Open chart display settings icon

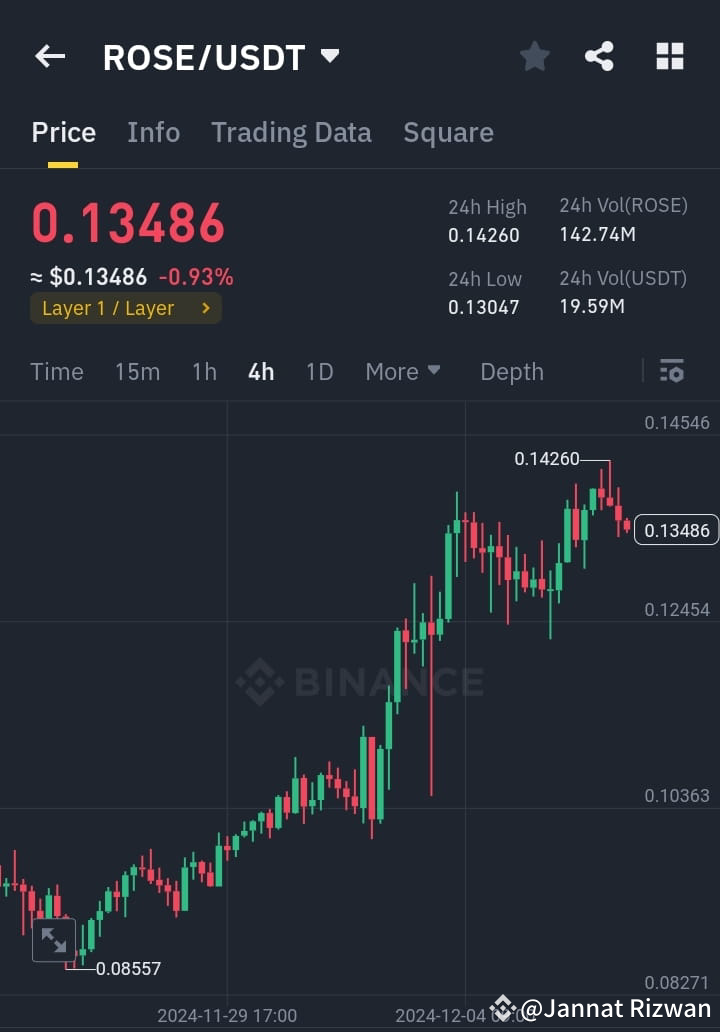[671, 371]
